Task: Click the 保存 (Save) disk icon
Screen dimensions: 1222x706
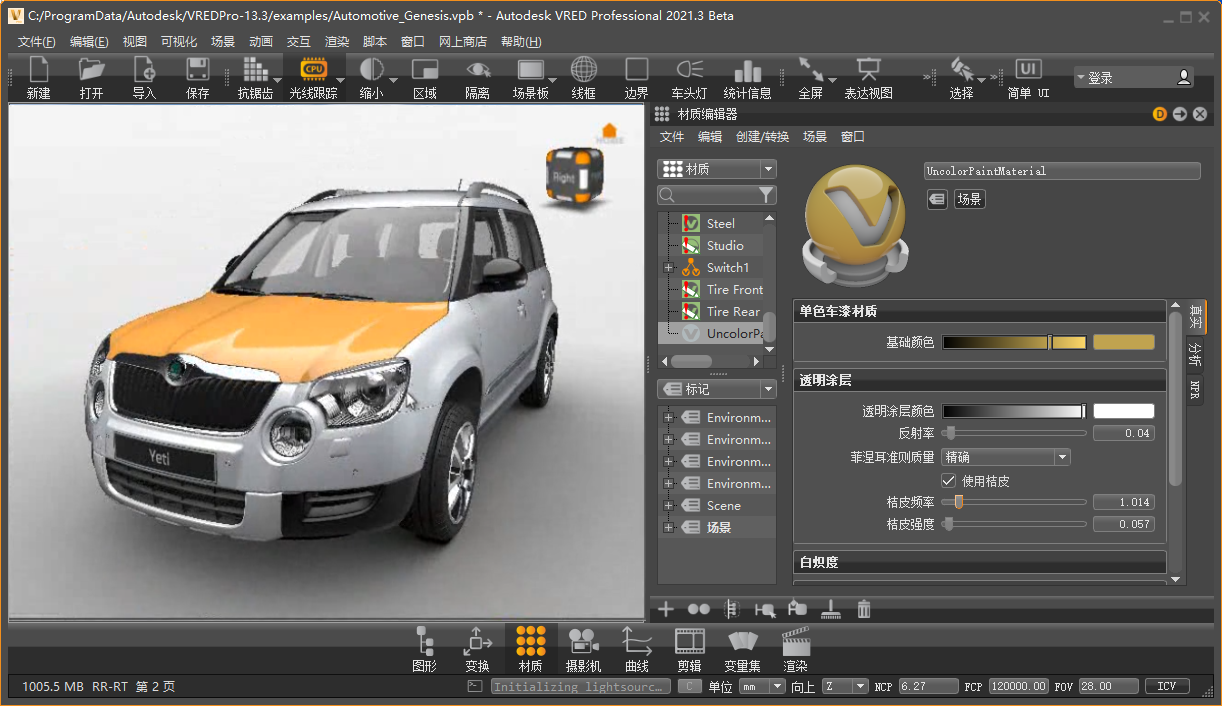Action: (198, 70)
